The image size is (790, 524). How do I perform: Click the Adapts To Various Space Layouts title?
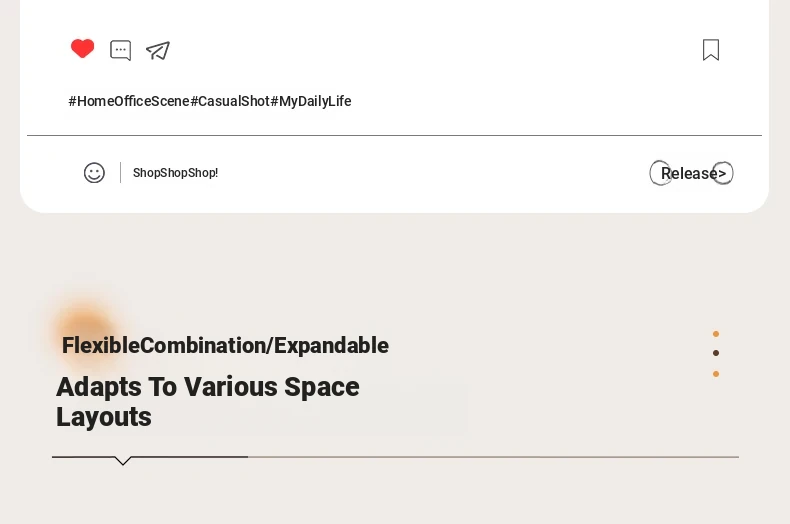coord(208,402)
